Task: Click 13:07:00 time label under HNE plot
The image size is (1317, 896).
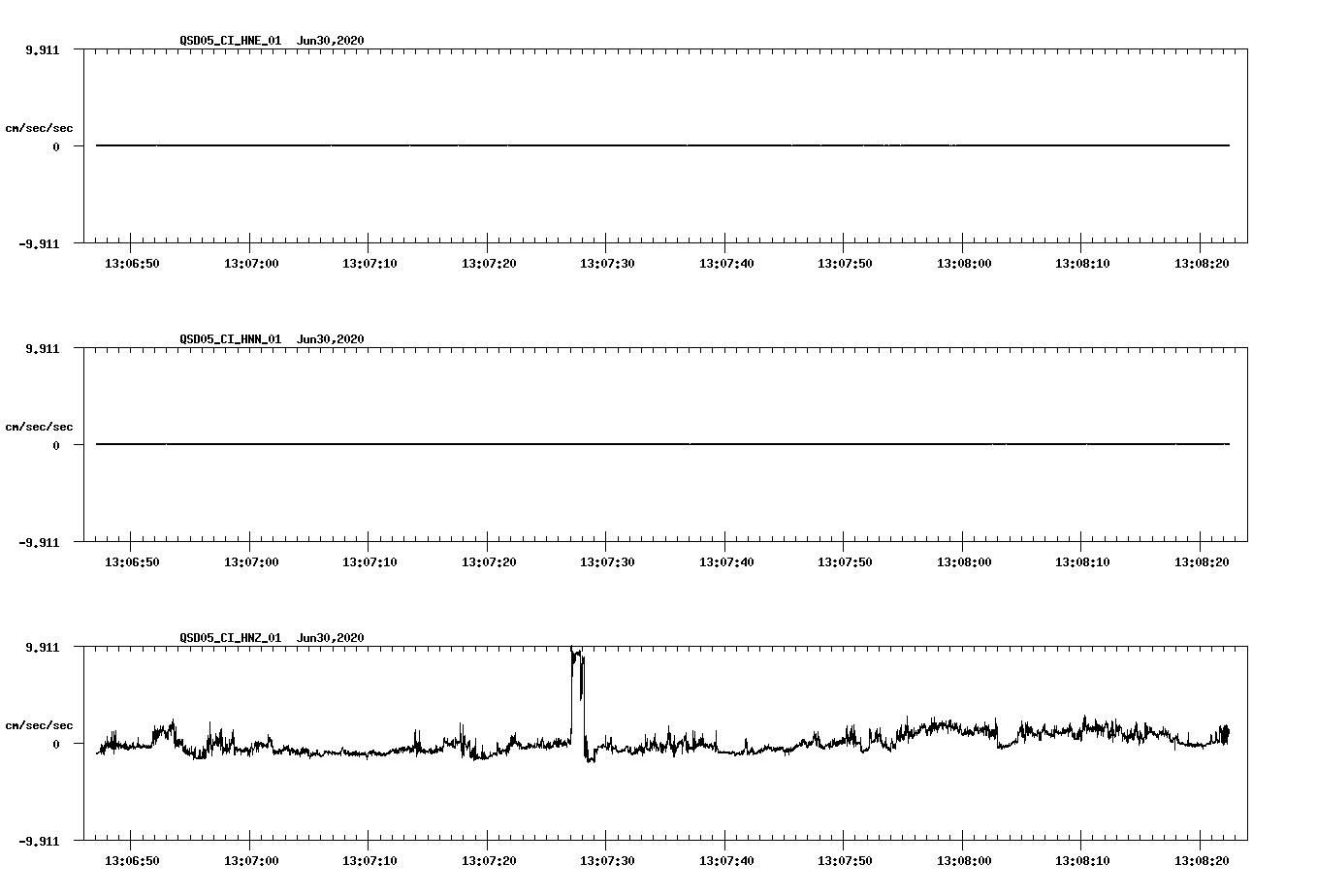Action: pos(251,264)
